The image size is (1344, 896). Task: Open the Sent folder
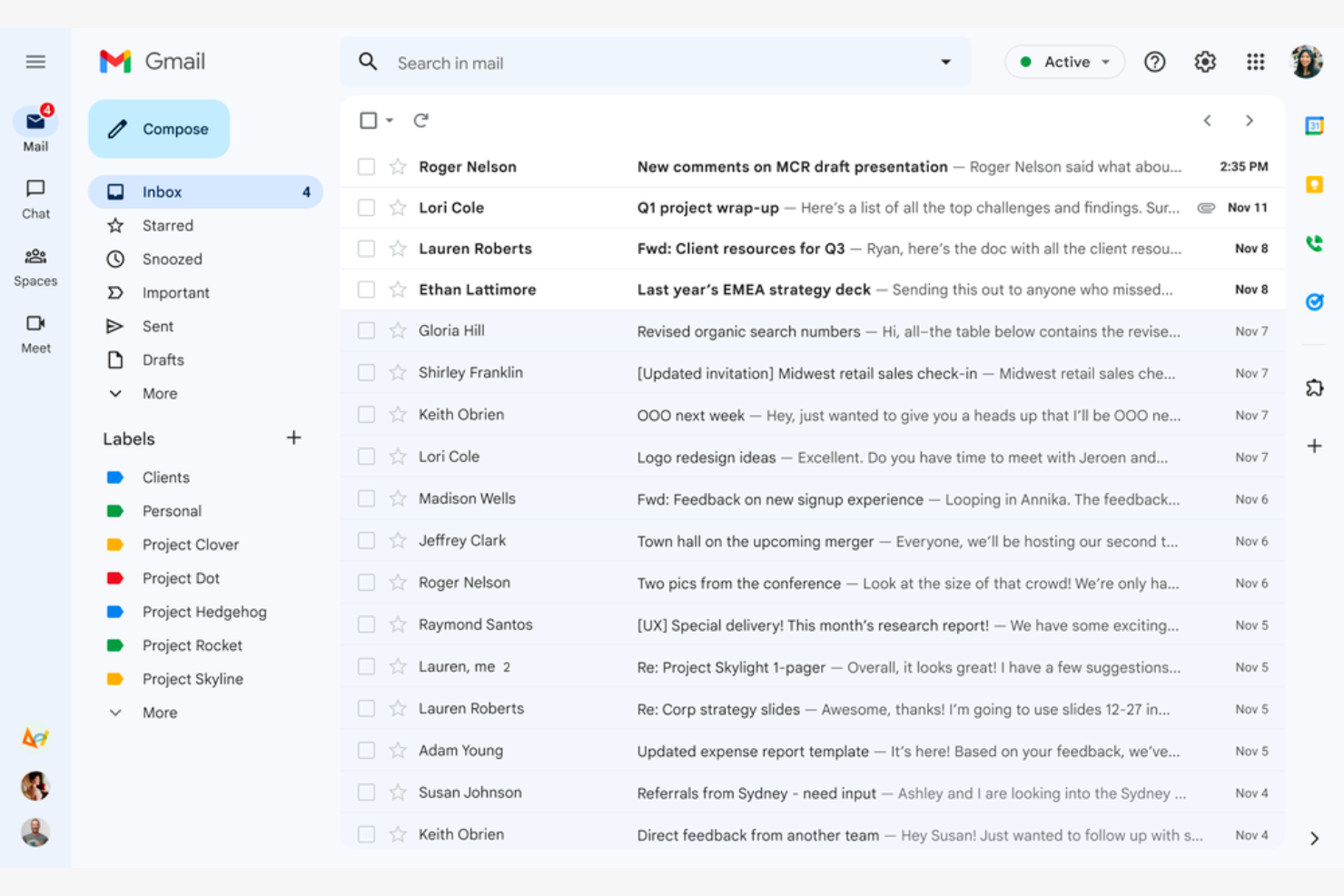157,326
